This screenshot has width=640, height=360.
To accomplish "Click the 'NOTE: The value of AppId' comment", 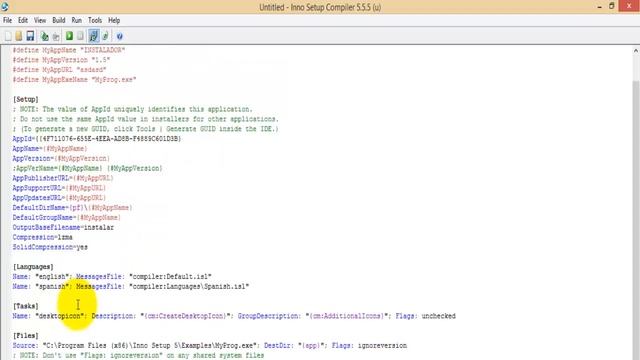I will coord(133,109).
